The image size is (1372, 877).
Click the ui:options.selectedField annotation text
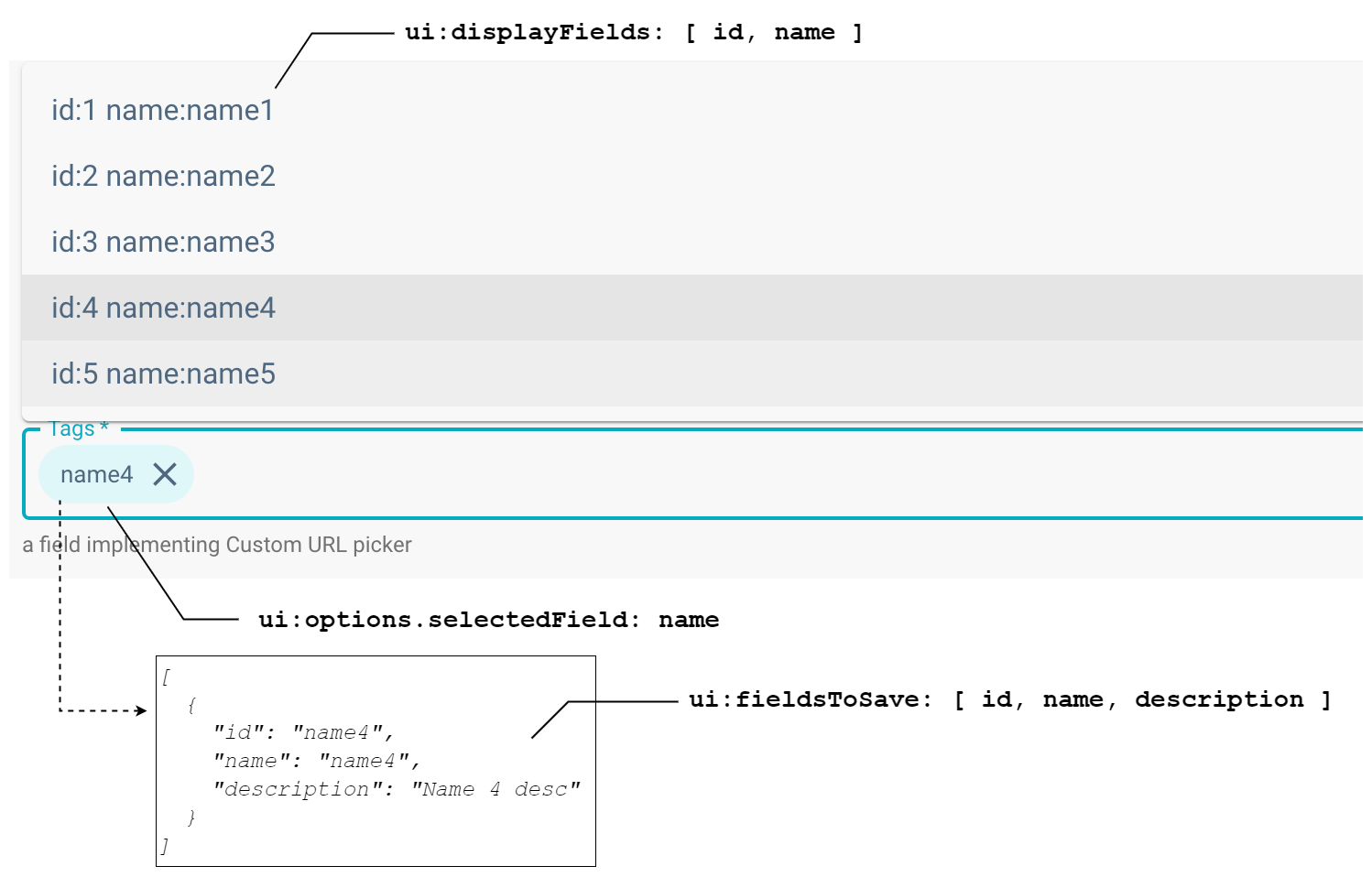[x=486, y=620]
